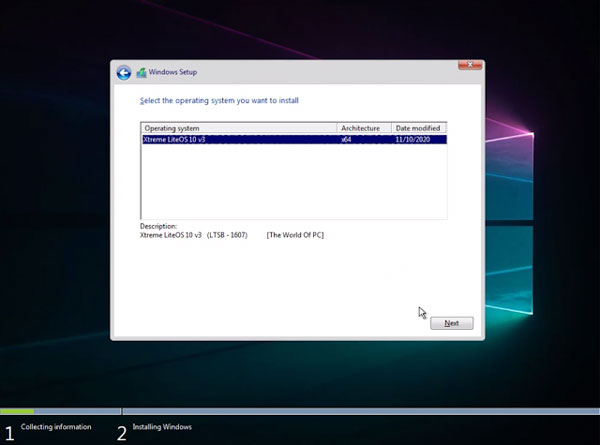Click the step number 1 indicator
Screen dimensions: 600x445
point(9,434)
